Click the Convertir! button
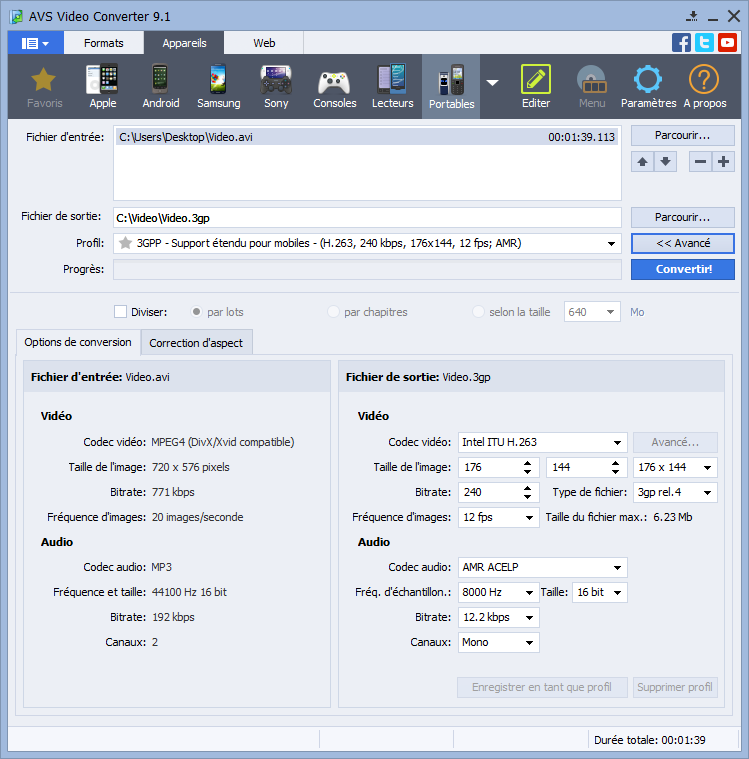 click(x=683, y=269)
